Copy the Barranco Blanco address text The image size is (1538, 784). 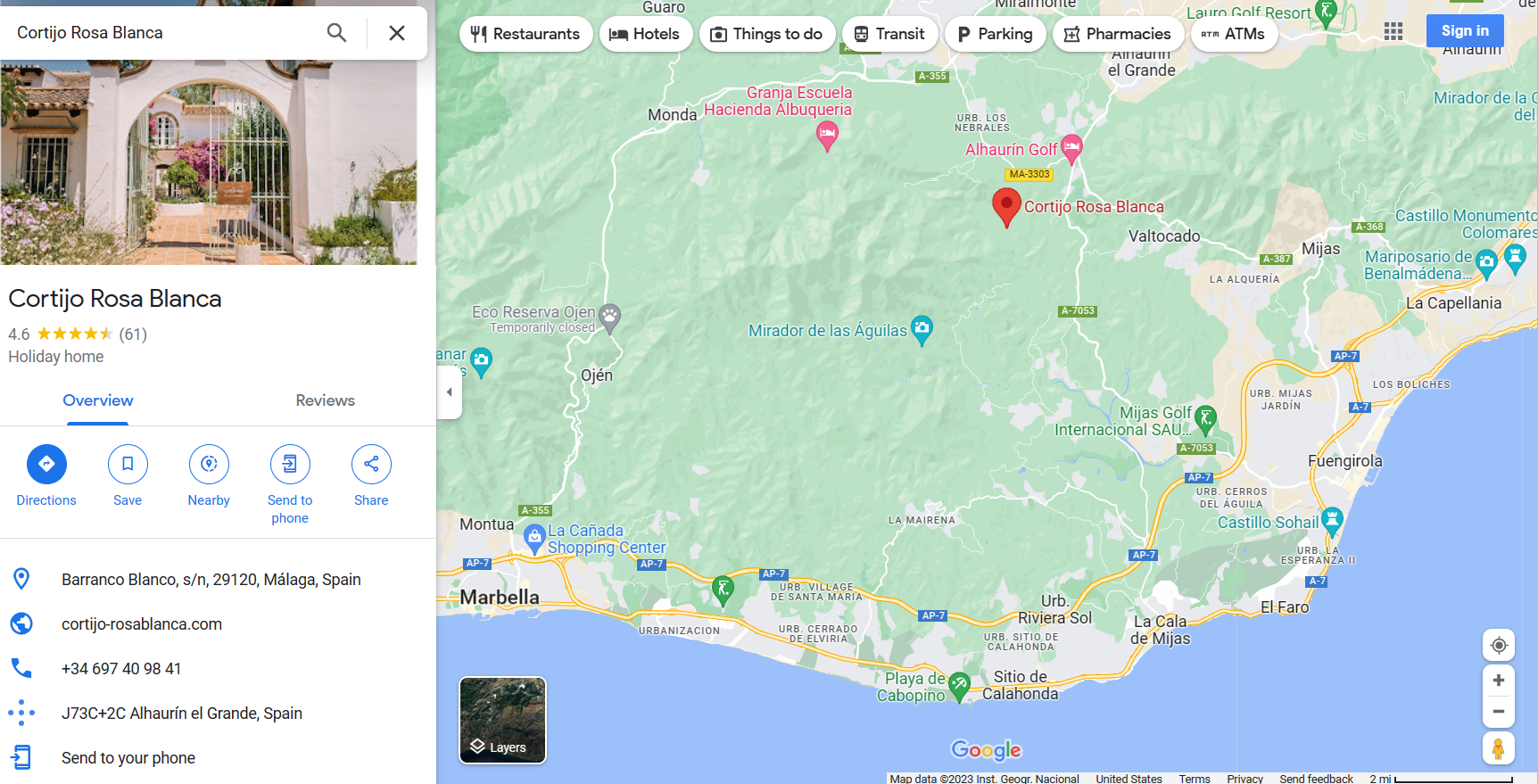(211, 580)
